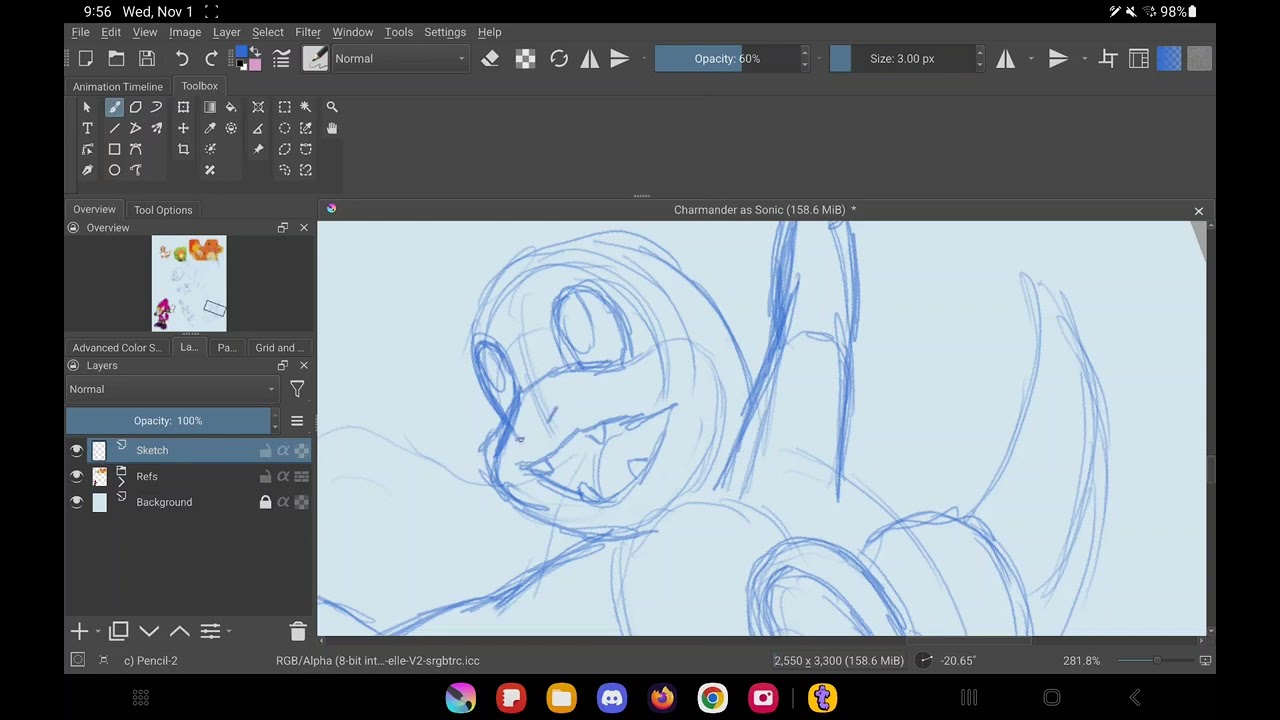This screenshot has width=1280, height=720.
Task: Lock the Sketch layer
Action: point(265,450)
